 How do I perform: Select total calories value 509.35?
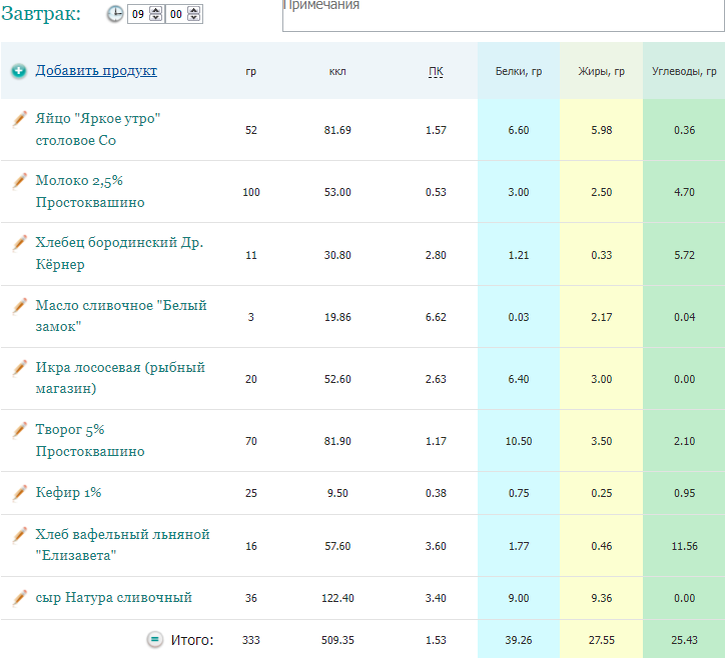[338, 640]
